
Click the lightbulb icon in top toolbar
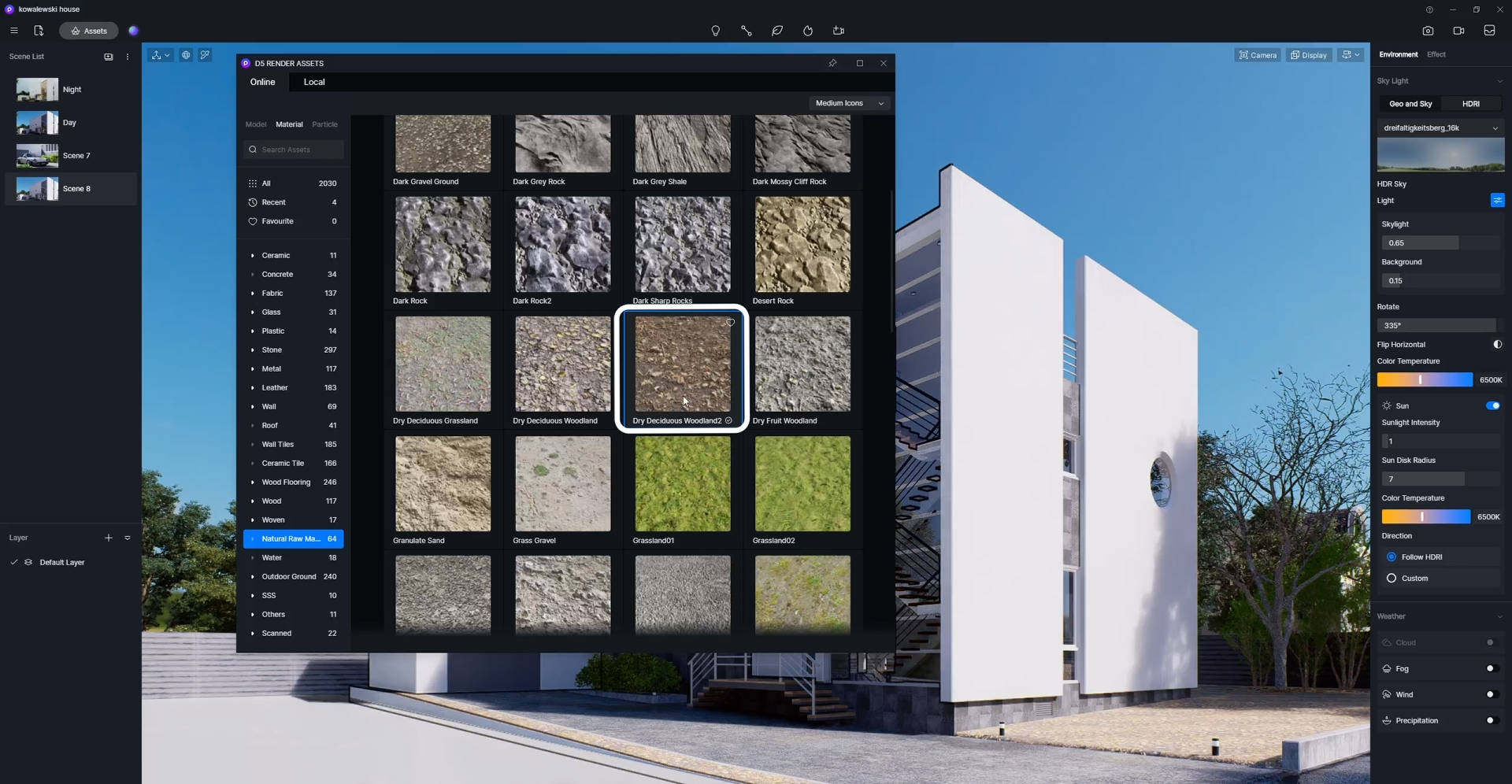[x=715, y=31]
